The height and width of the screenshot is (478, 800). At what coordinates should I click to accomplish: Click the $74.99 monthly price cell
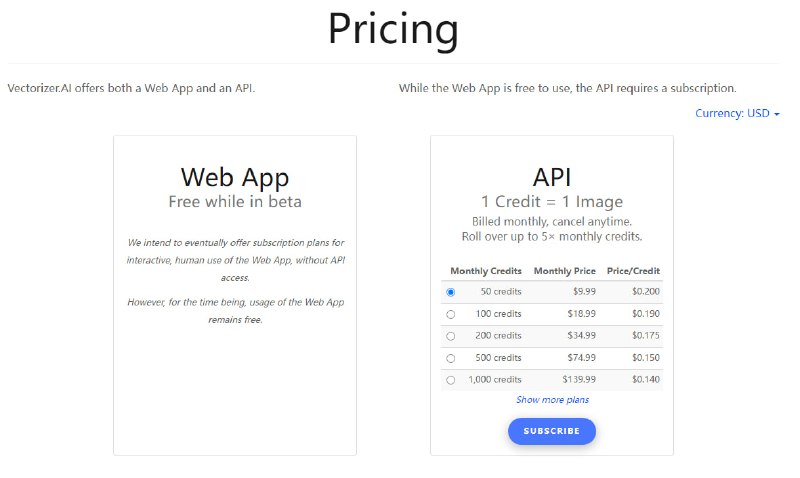point(580,358)
